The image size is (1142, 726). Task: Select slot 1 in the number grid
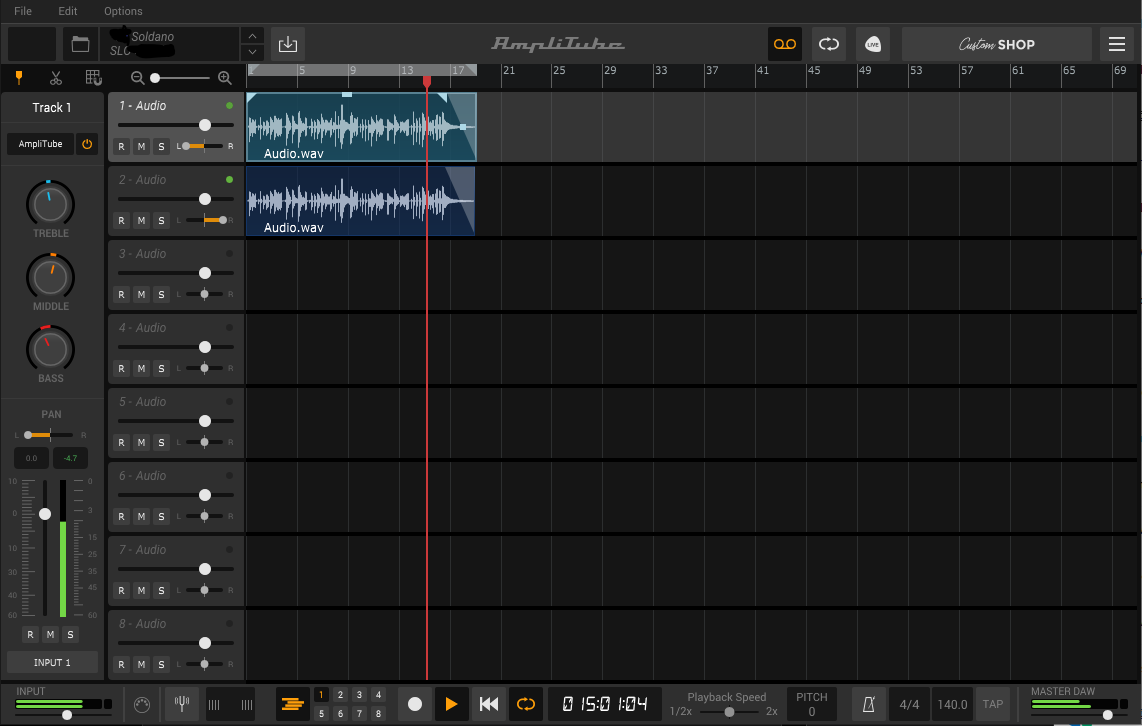321,695
